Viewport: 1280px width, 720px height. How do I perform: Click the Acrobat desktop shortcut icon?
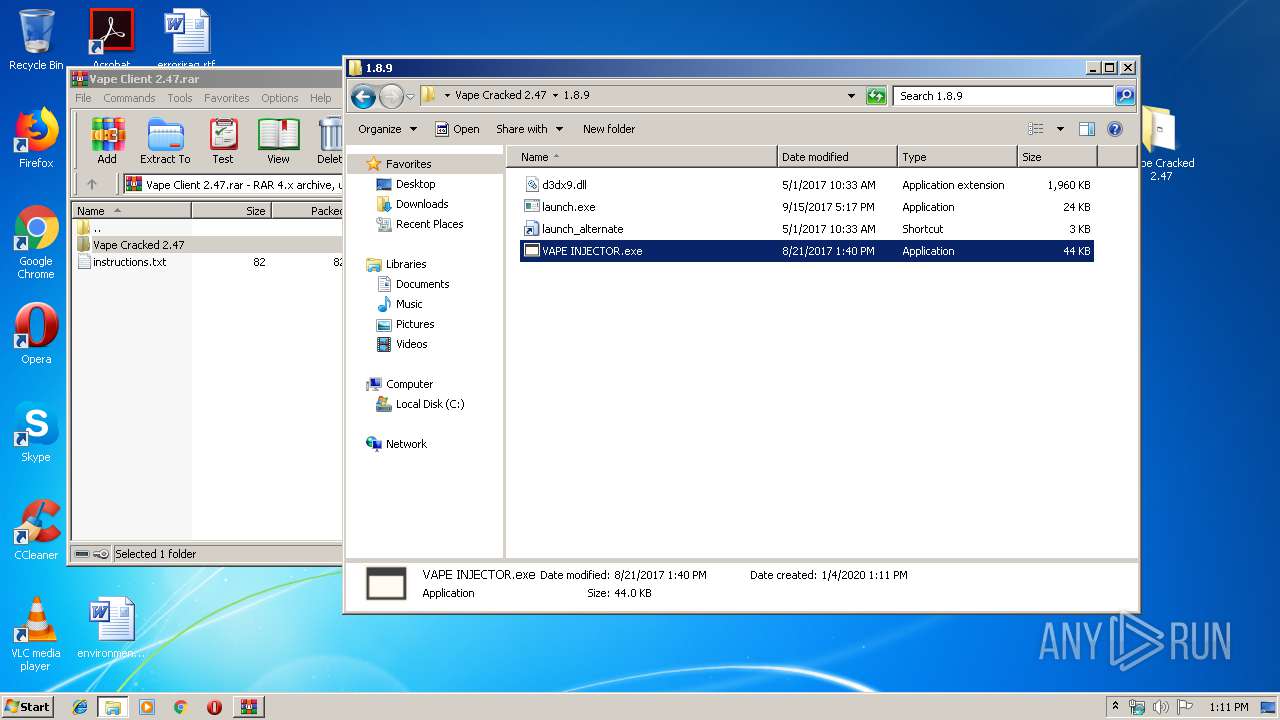pyautogui.click(x=111, y=36)
